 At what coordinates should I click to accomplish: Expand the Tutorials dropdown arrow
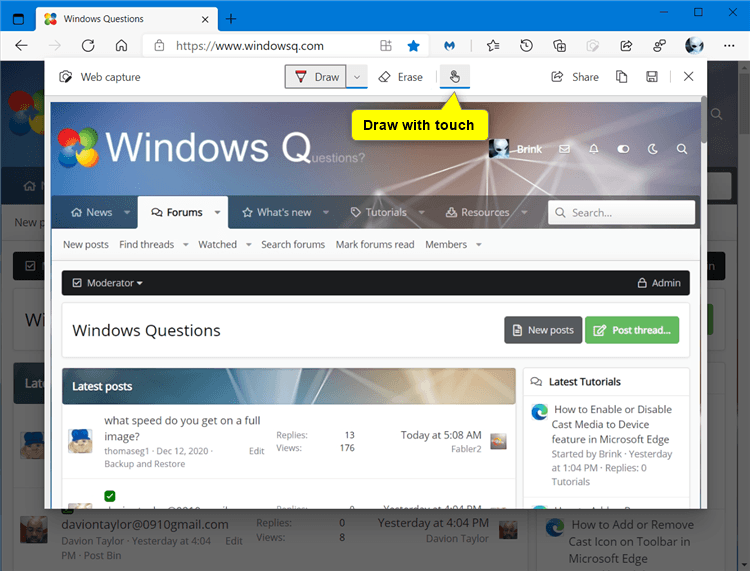click(421, 212)
